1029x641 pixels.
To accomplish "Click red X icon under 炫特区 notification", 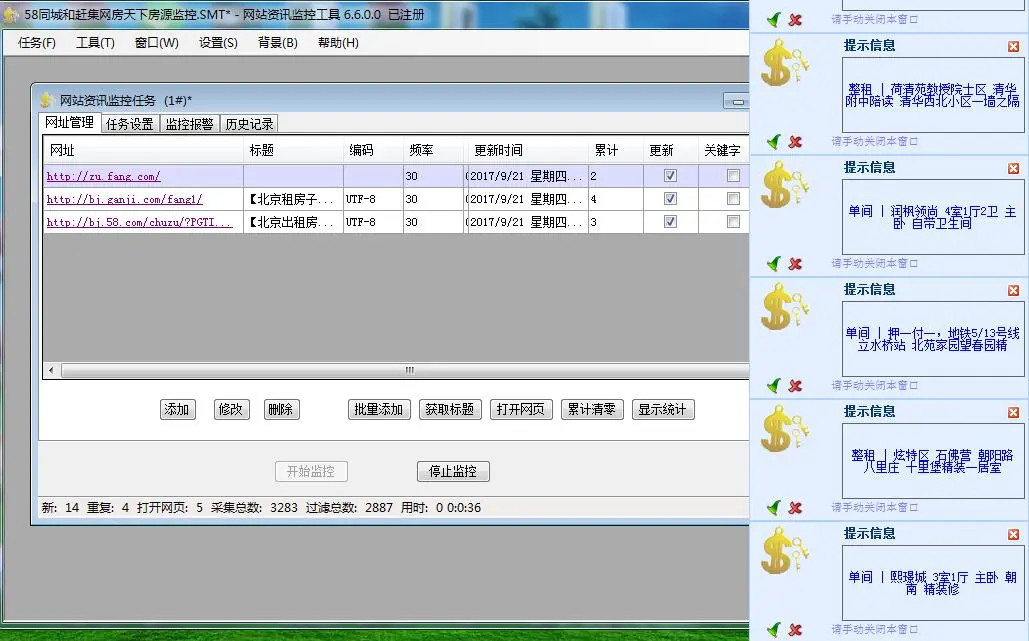I will tap(795, 508).
